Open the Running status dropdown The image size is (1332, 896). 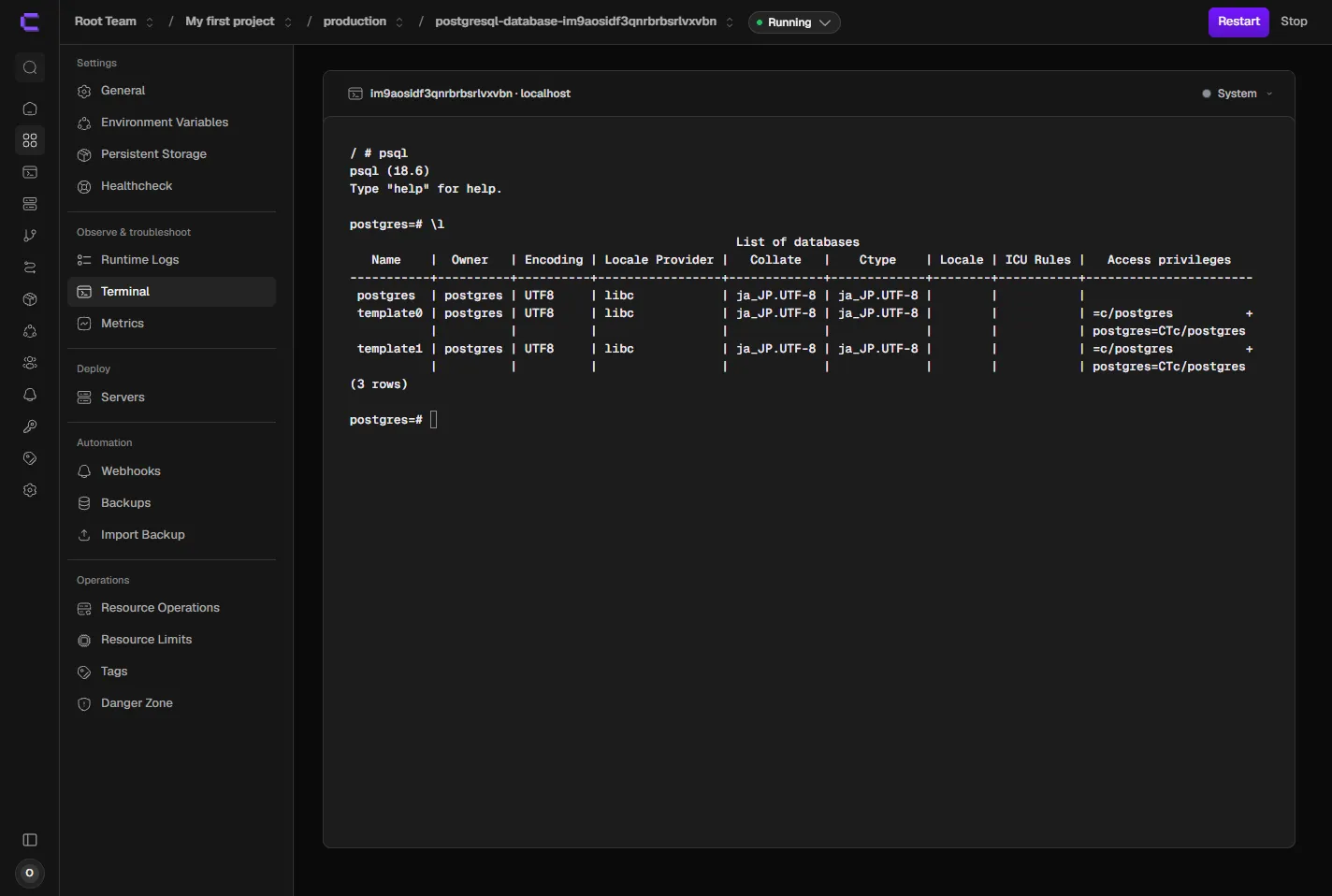point(794,22)
